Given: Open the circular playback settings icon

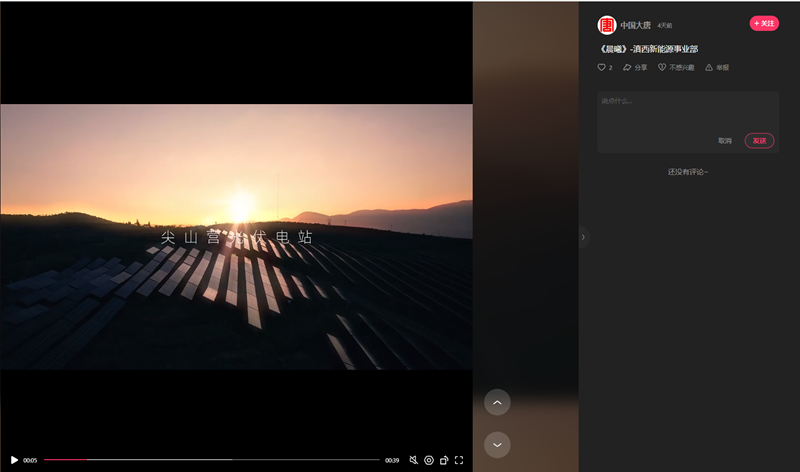Looking at the screenshot, I should coord(429,460).
